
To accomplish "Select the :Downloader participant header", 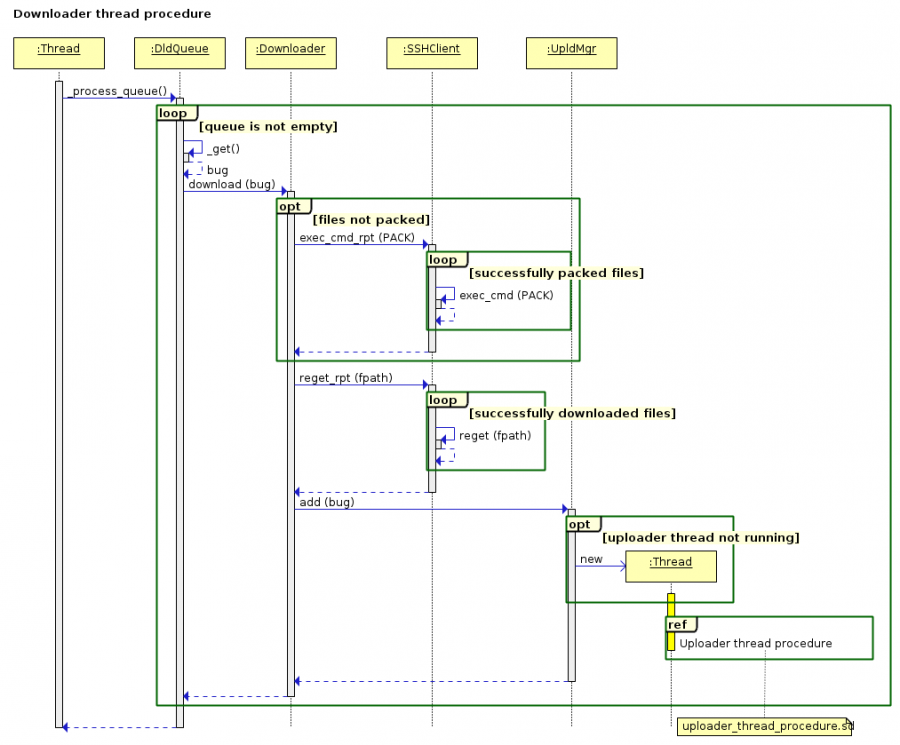I will pyautogui.click(x=290, y=51).
